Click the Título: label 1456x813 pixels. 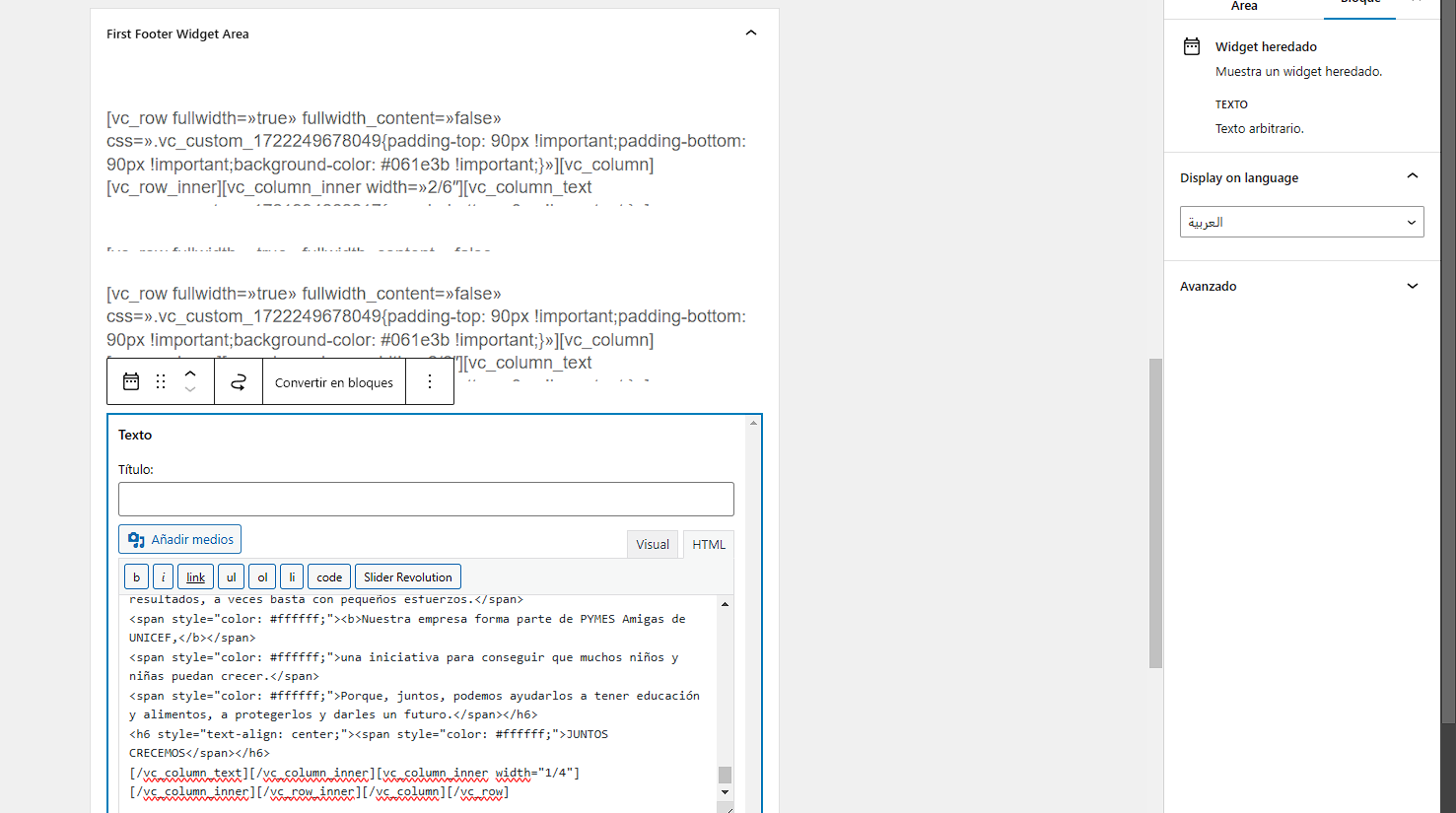coord(136,469)
